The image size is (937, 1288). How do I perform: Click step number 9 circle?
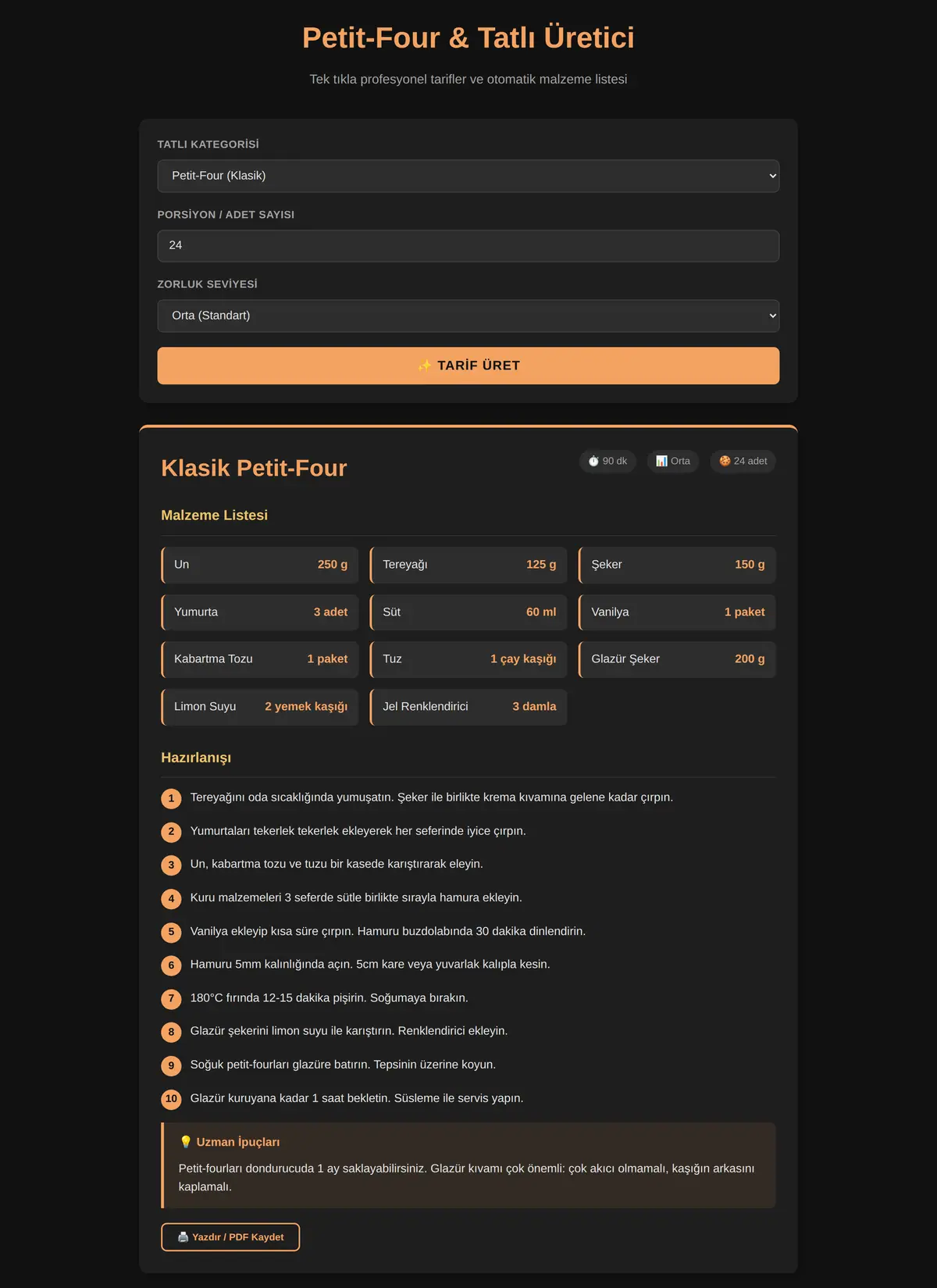171,1065
